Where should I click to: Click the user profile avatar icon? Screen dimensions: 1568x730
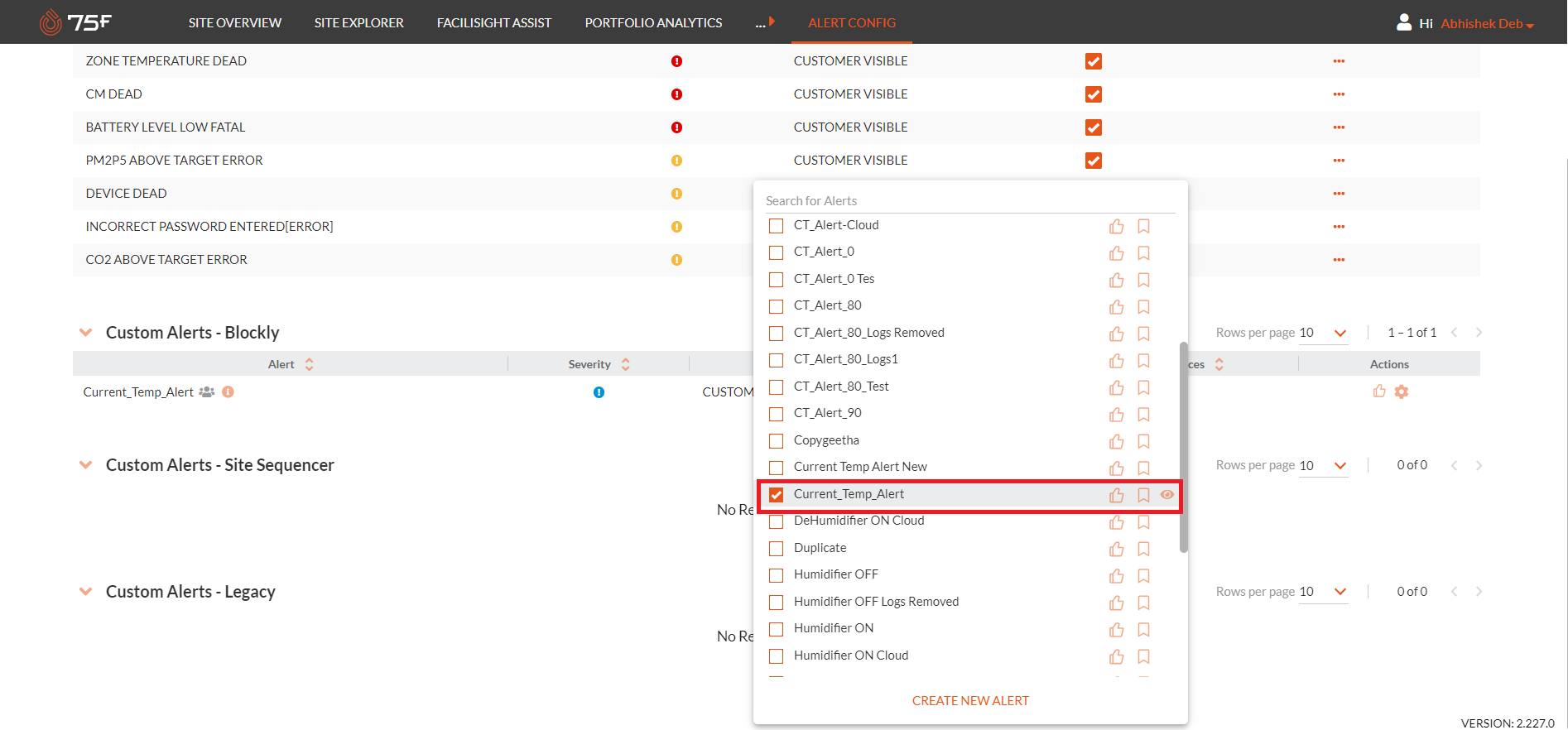[1404, 22]
